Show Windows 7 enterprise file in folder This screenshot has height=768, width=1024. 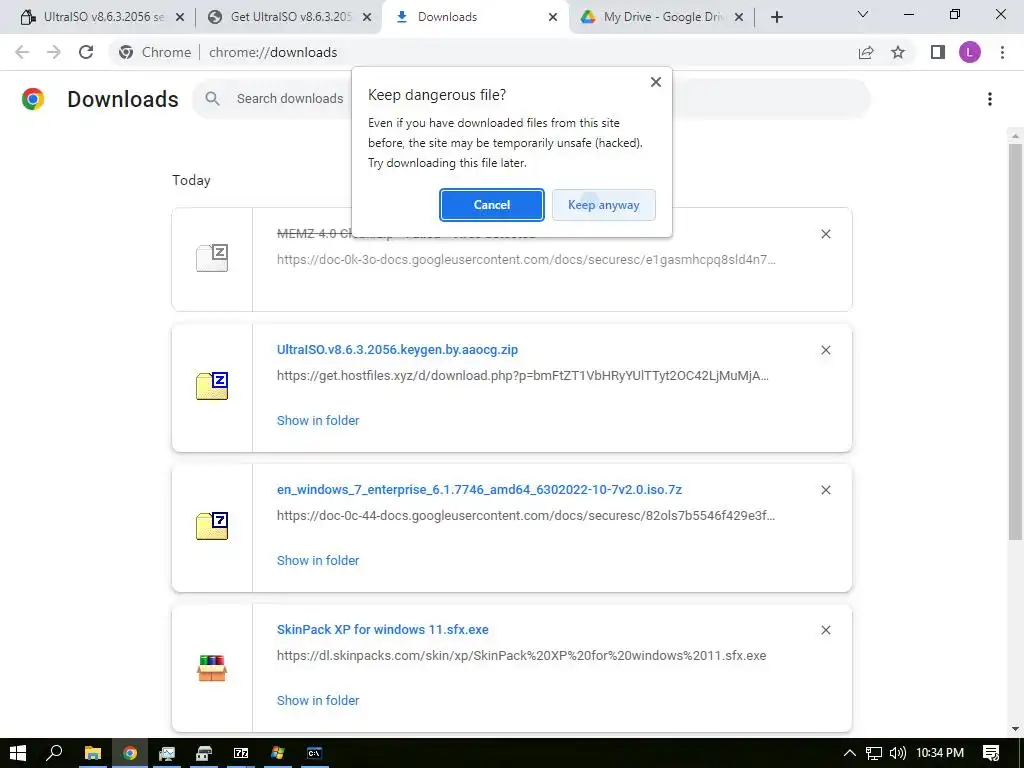click(318, 560)
